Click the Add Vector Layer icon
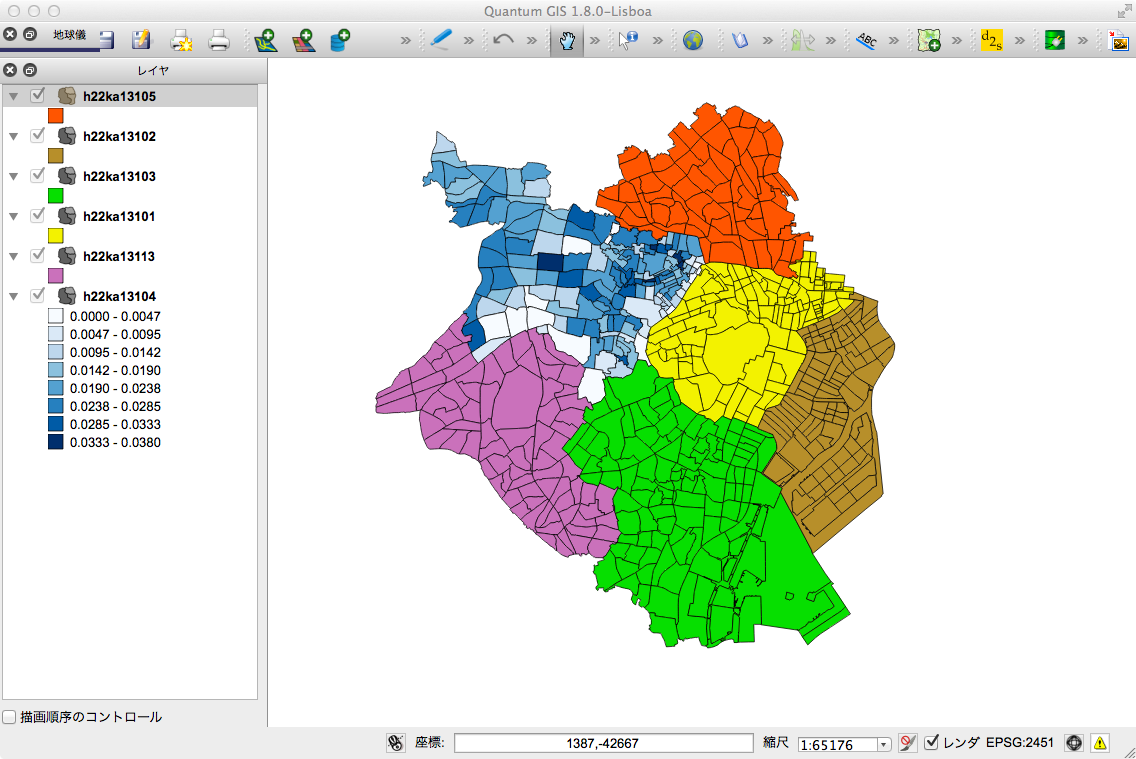This screenshot has height=759, width=1136. click(265, 41)
